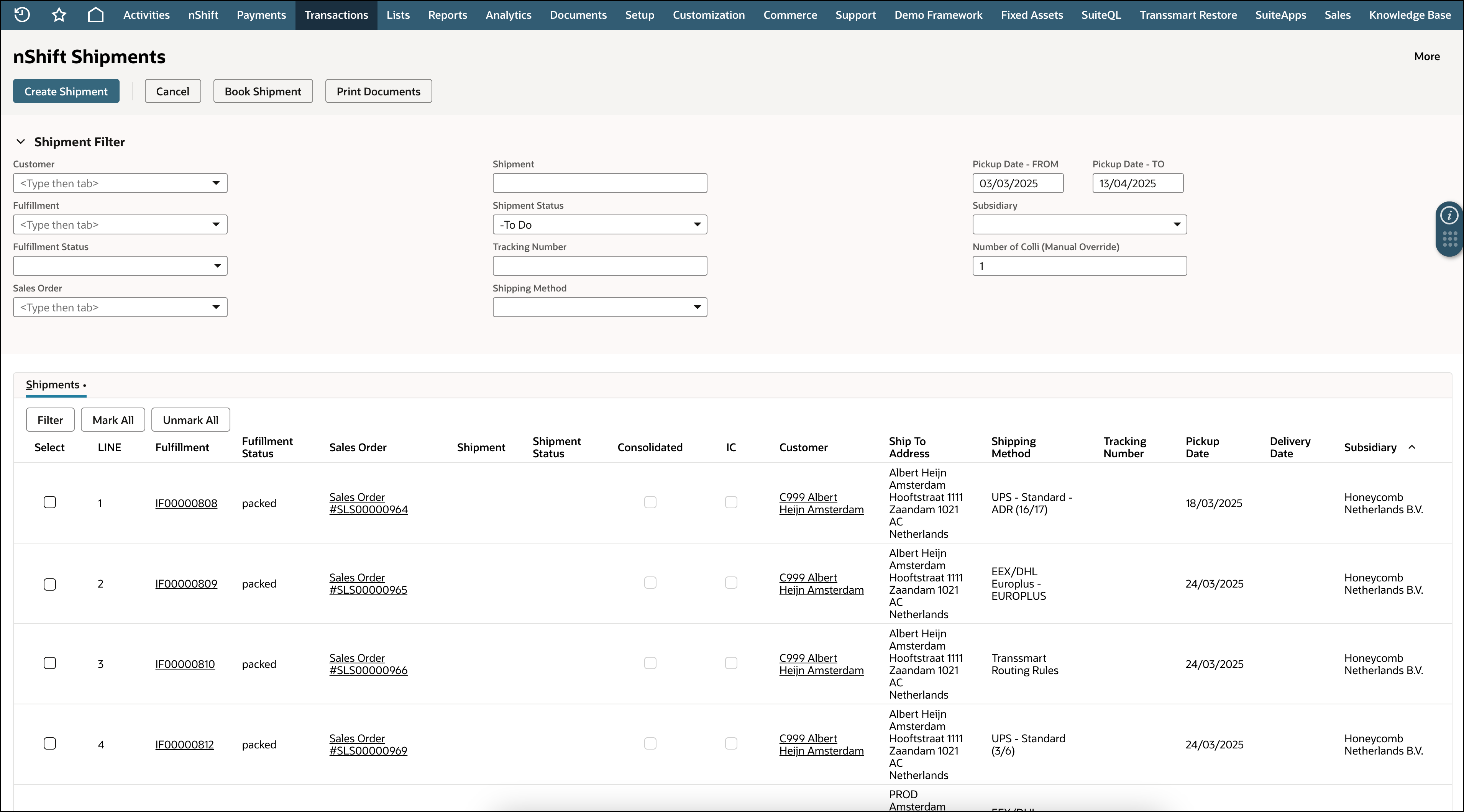1464x812 pixels.
Task: Open the info help icon on right edge
Action: coord(1449,215)
